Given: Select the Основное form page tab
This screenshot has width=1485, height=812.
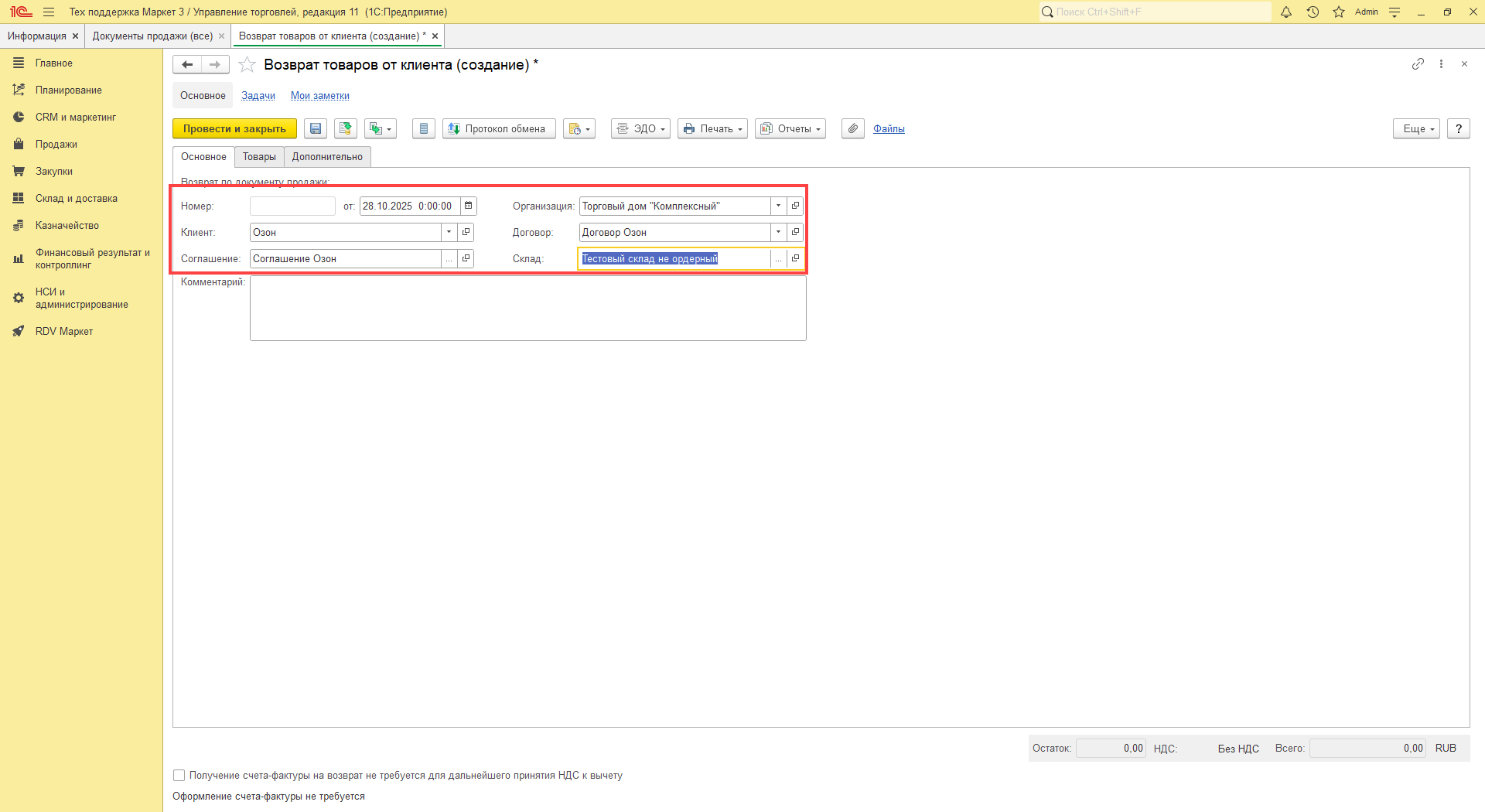Looking at the screenshot, I should [x=203, y=157].
